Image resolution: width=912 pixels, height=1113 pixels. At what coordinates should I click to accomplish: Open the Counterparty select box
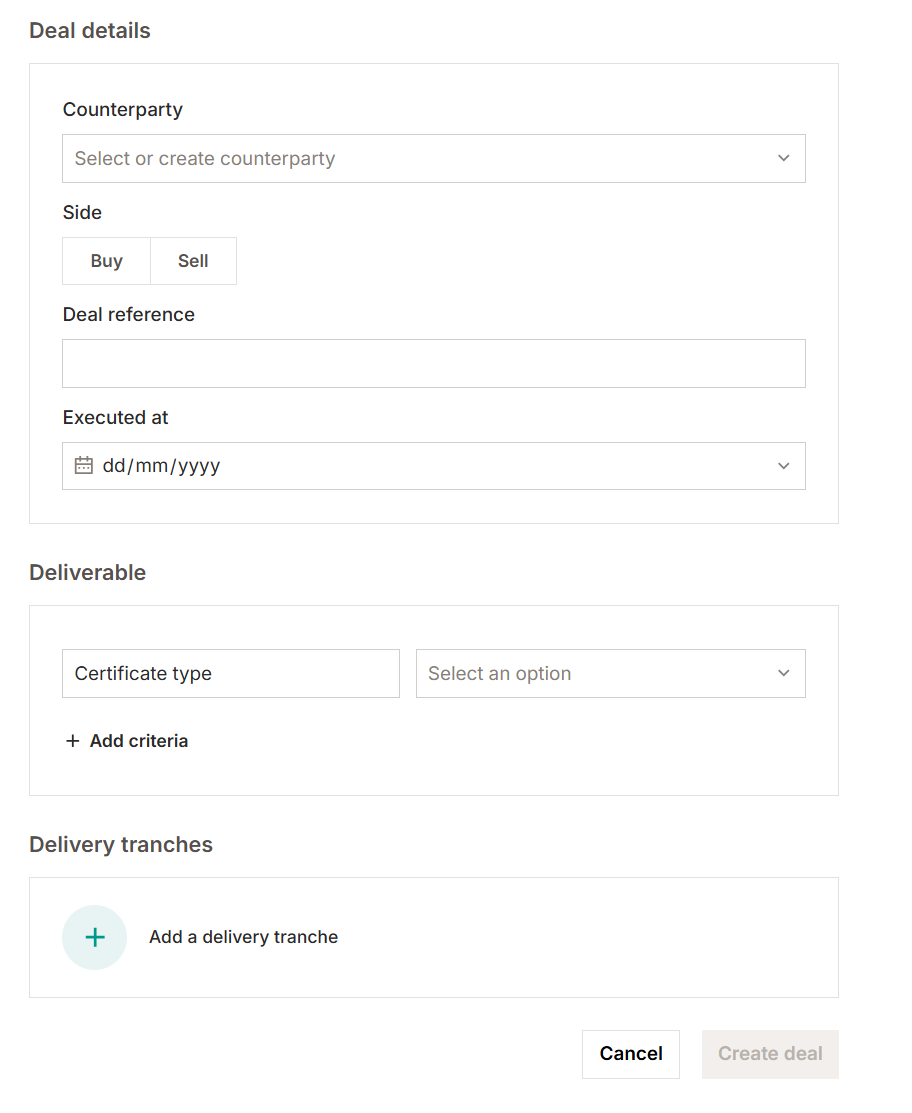click(420, 158)
